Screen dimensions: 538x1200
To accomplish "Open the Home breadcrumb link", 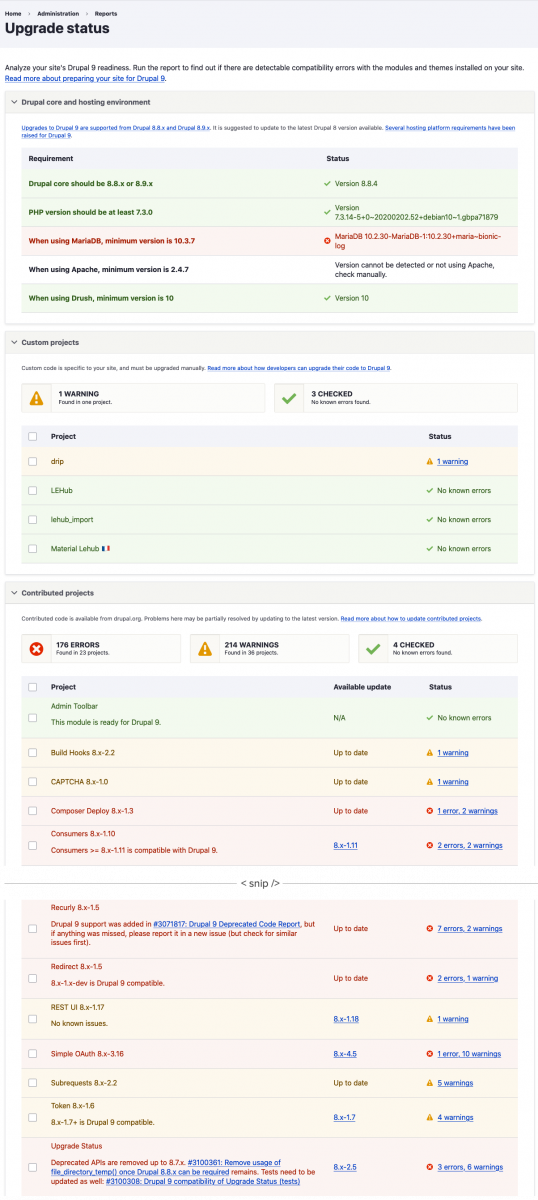I will (x=12, y=14).
